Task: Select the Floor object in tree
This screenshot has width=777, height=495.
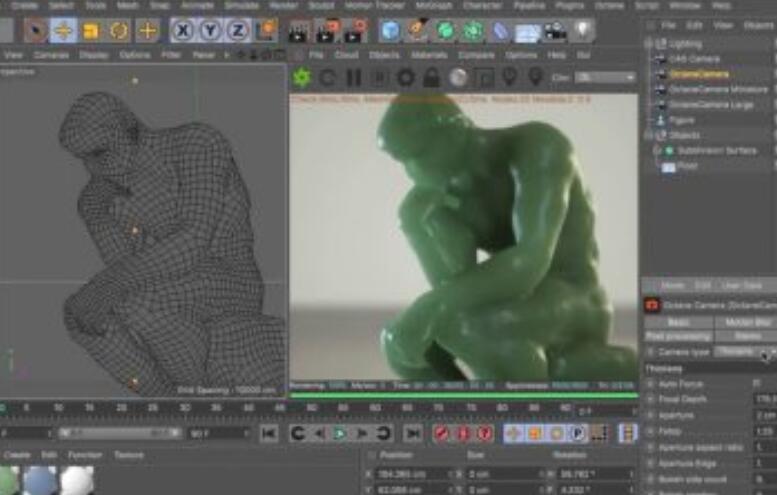Action: tap(688, 166)
